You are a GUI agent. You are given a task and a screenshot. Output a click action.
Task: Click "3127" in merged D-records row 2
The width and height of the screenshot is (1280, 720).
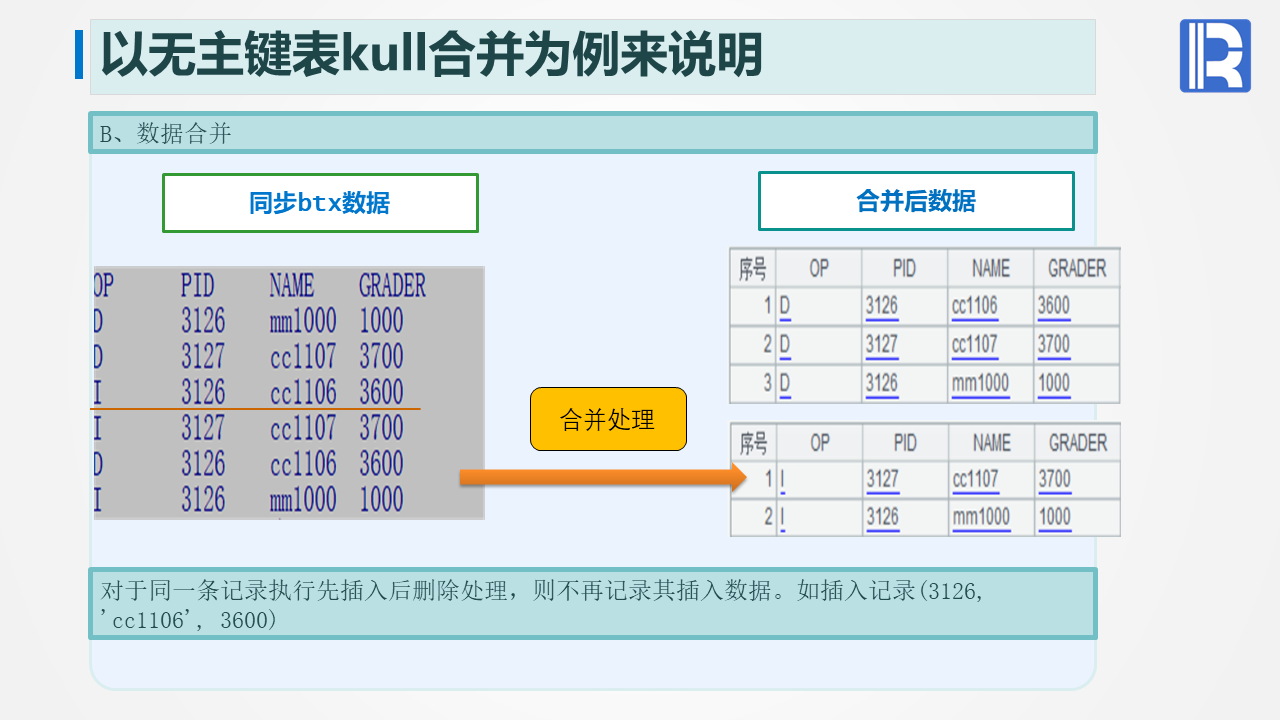click(x=882, y=344)
